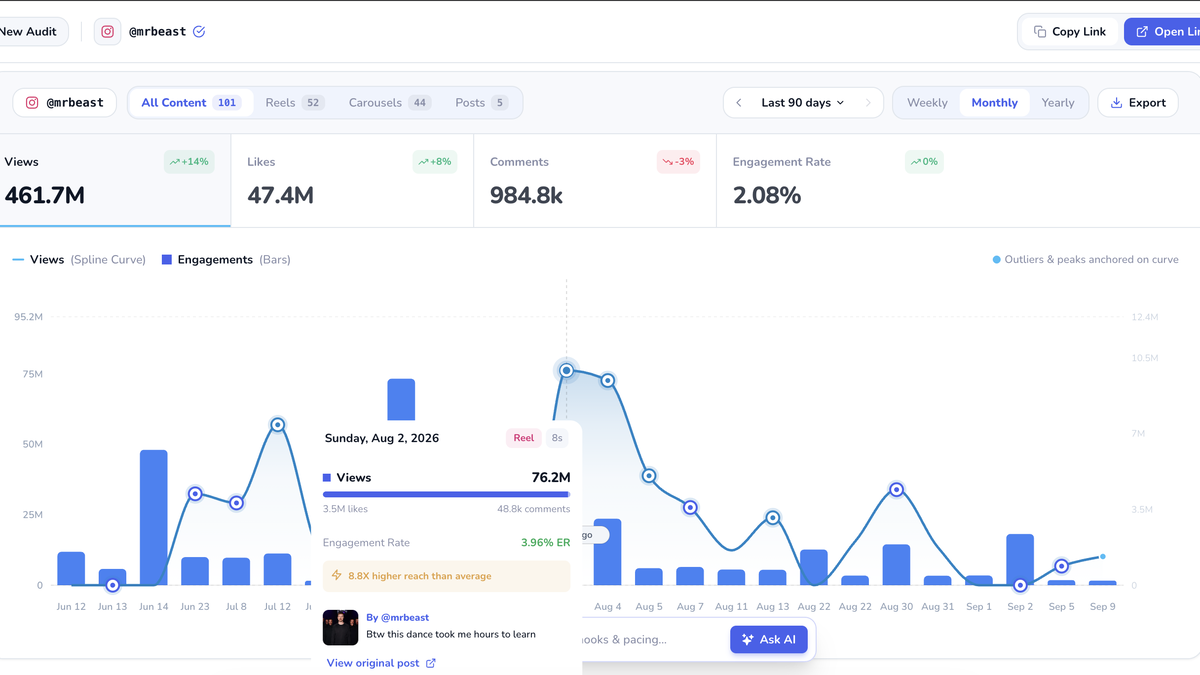This screenshot has width=1200, height=675.
Task: Click the Sep 2 engagement bar
Action: (1020, 560)
